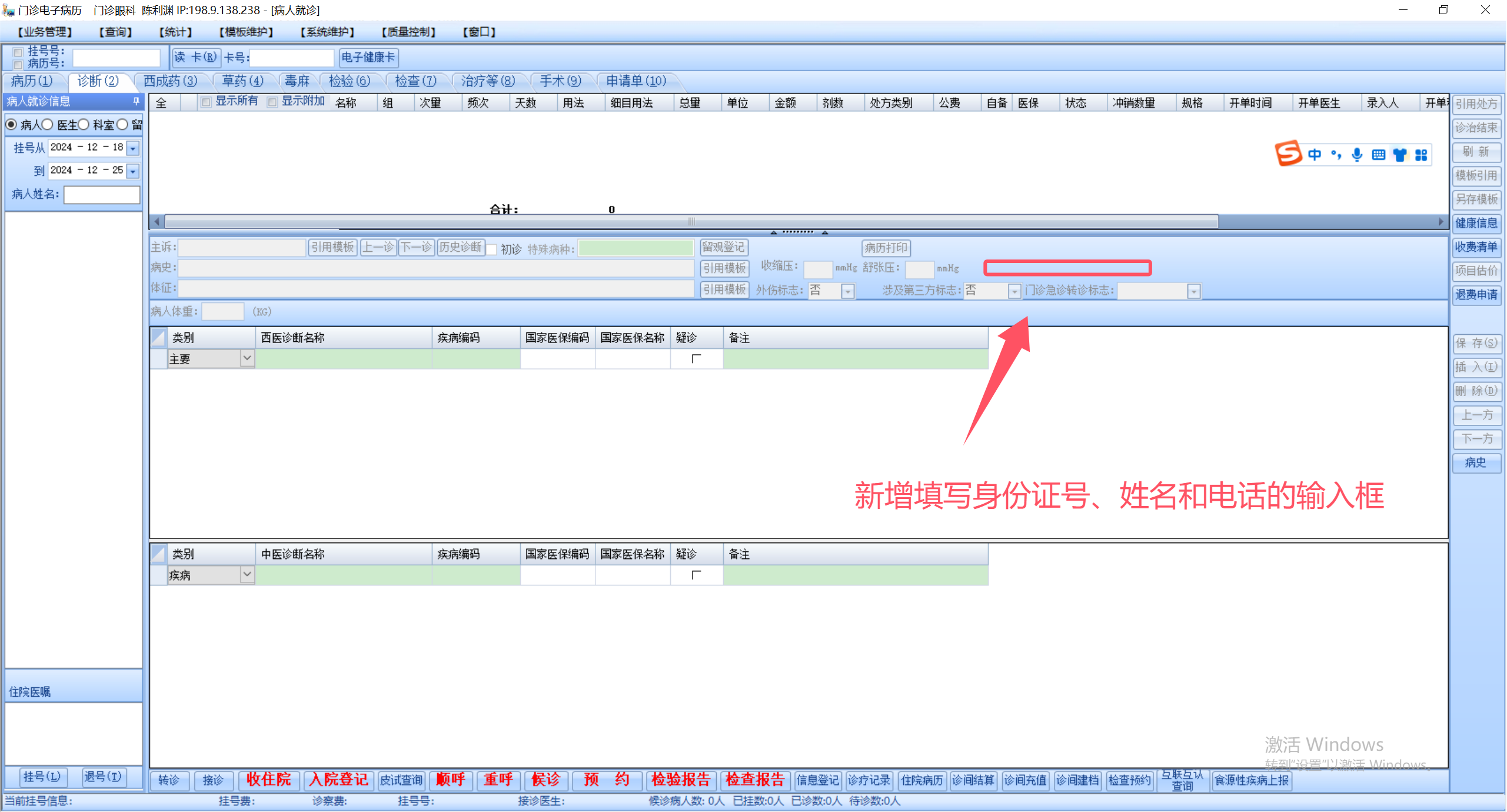Enable the 显示所有 checkbox
The height and width of the screenshot is (812, 1507).
coord(206,102)
